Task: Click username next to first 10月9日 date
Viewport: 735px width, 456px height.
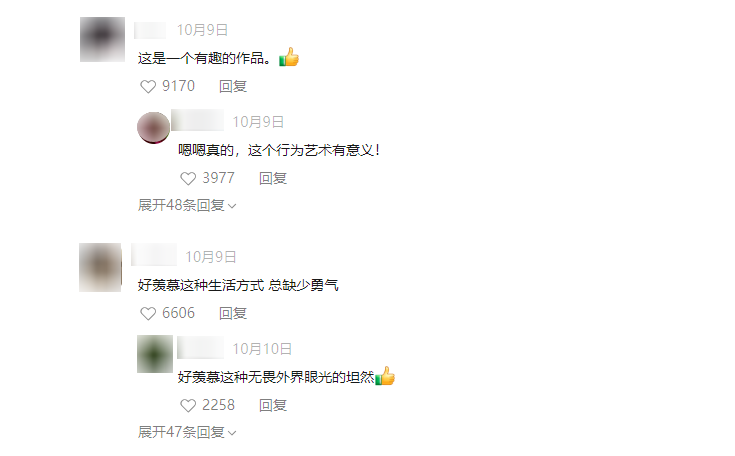Action: pyautogui.click(x=150, y=30)
